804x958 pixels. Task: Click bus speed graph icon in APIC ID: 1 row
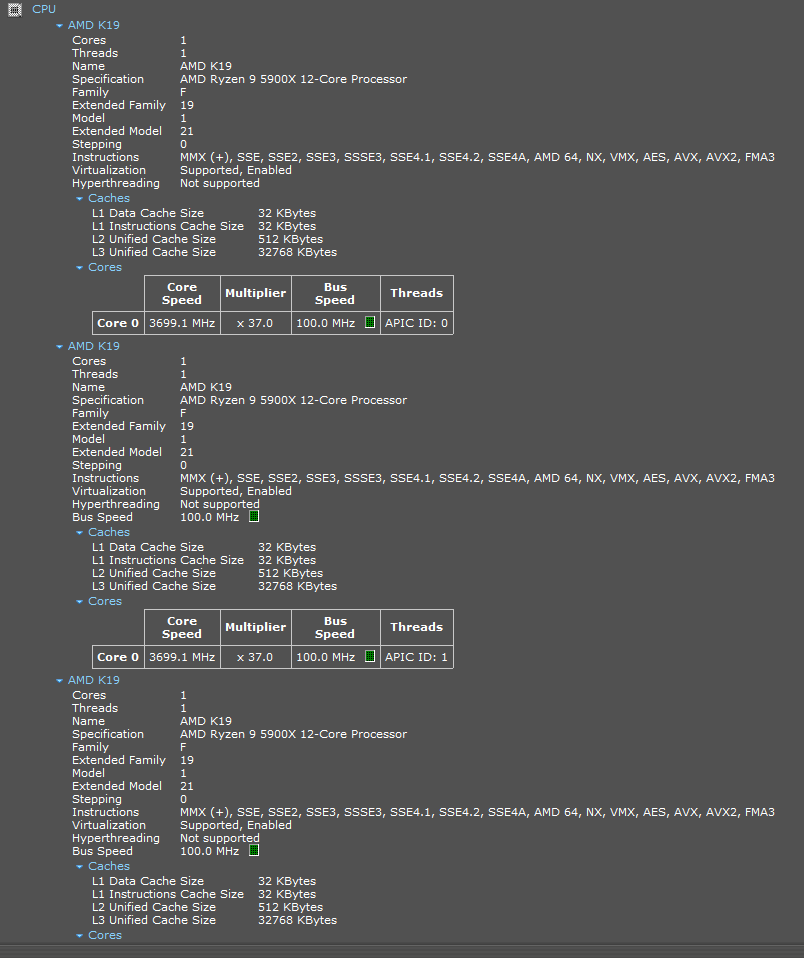pyautogui.click(x=370, y=656)
